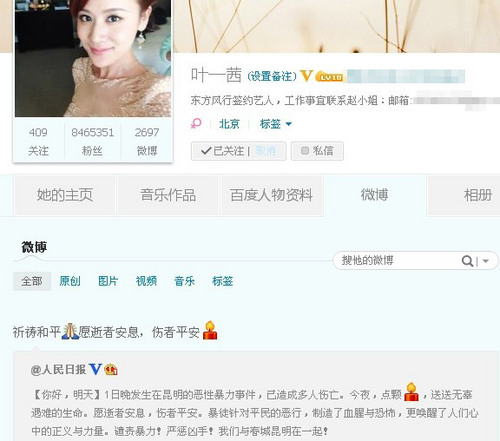Filter posts by 原创
The width and height of the screenshot is (500, 441).
pyautogui.click(x=70, y=281)
